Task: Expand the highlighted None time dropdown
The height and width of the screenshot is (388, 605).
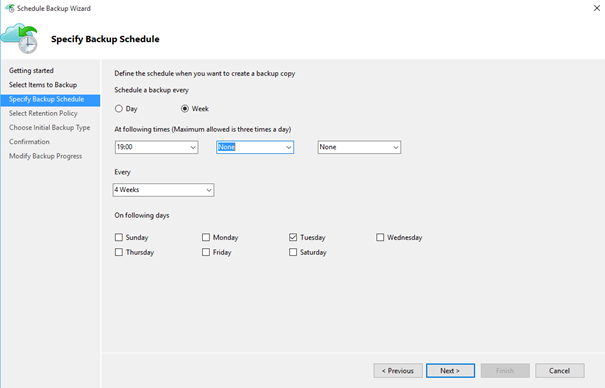Action: (255, 147)
